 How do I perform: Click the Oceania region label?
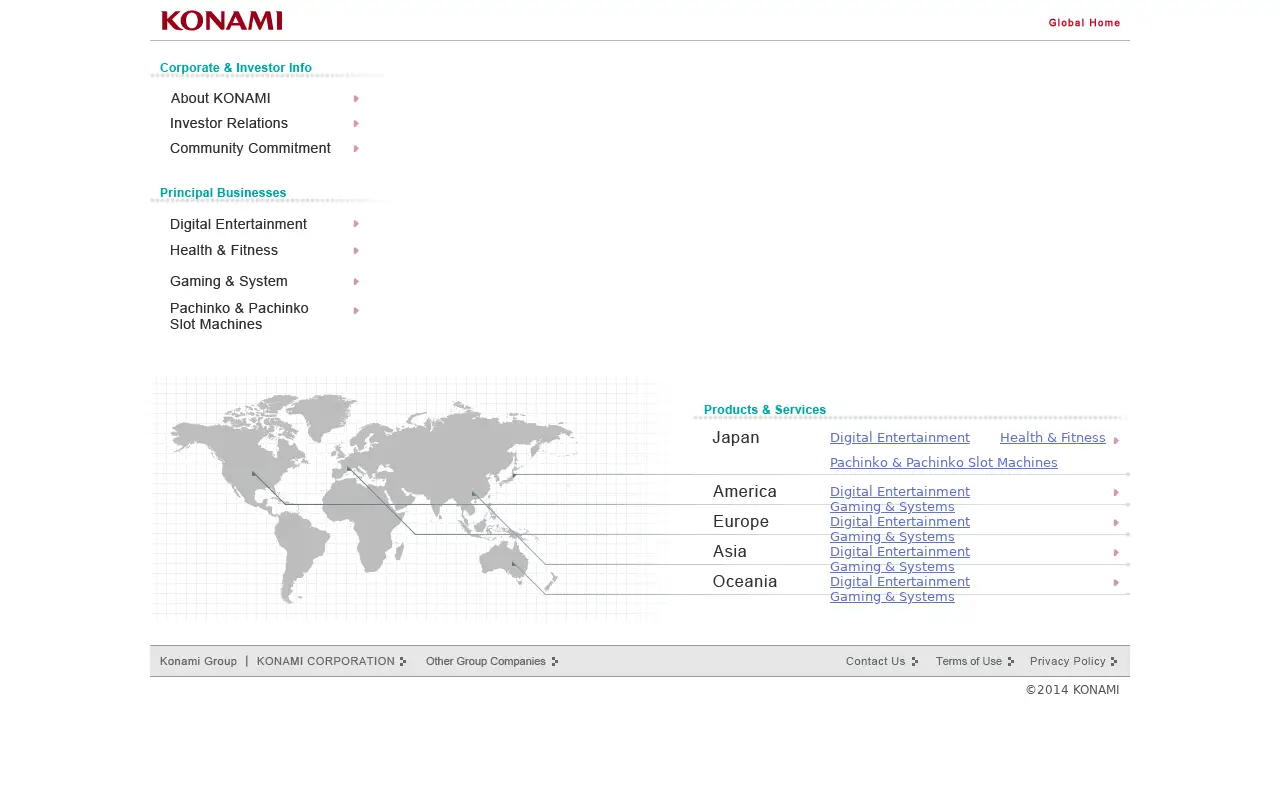[745, 581]
